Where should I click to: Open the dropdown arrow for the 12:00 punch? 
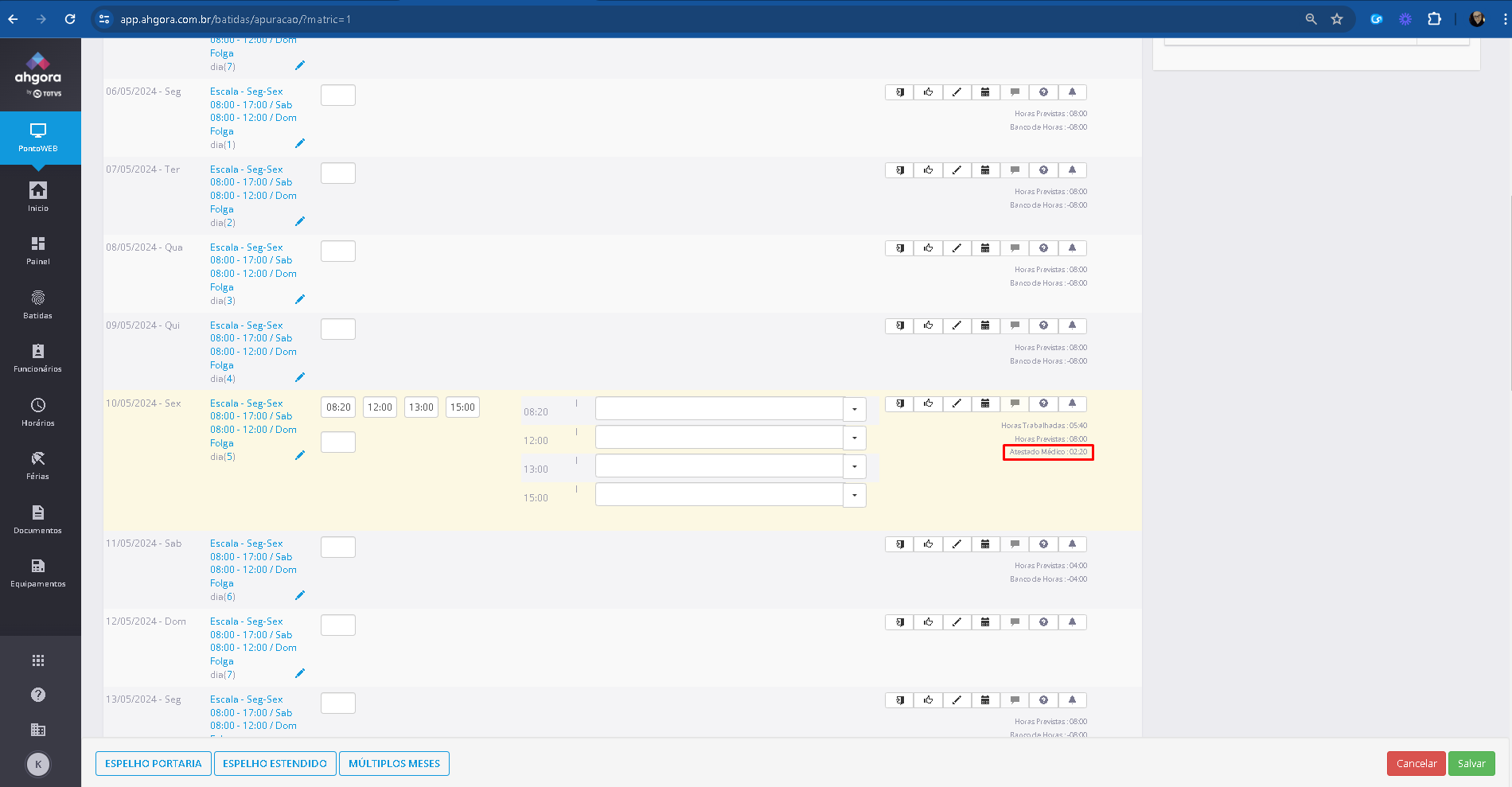pos(855,438)
